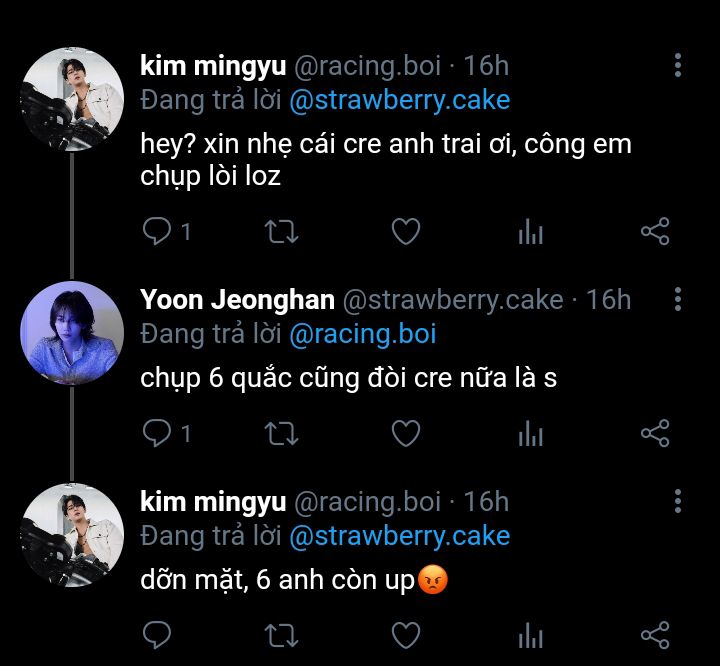Image resolution: width=720 pixels, height=666 pixels.
Task: Open Yoon Jeonghan's profile picture
Action: pos(72,332)
